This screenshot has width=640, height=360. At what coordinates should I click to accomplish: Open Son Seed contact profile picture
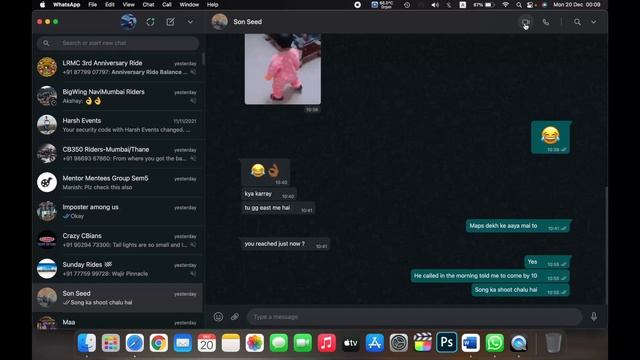220,22
